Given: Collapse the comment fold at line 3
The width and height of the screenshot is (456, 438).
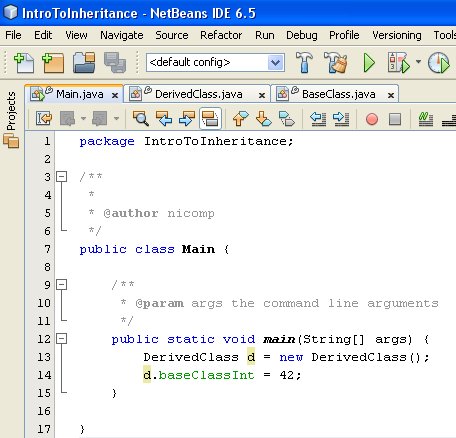Looking at the screenshot, I should pos(61,176).
